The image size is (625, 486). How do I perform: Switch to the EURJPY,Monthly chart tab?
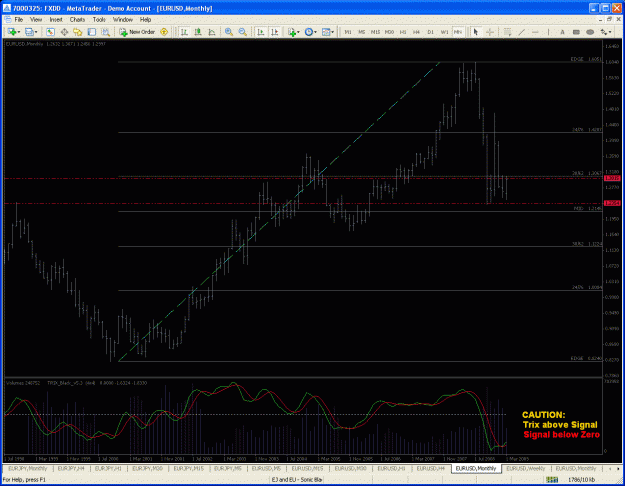(x=28, y=468)
